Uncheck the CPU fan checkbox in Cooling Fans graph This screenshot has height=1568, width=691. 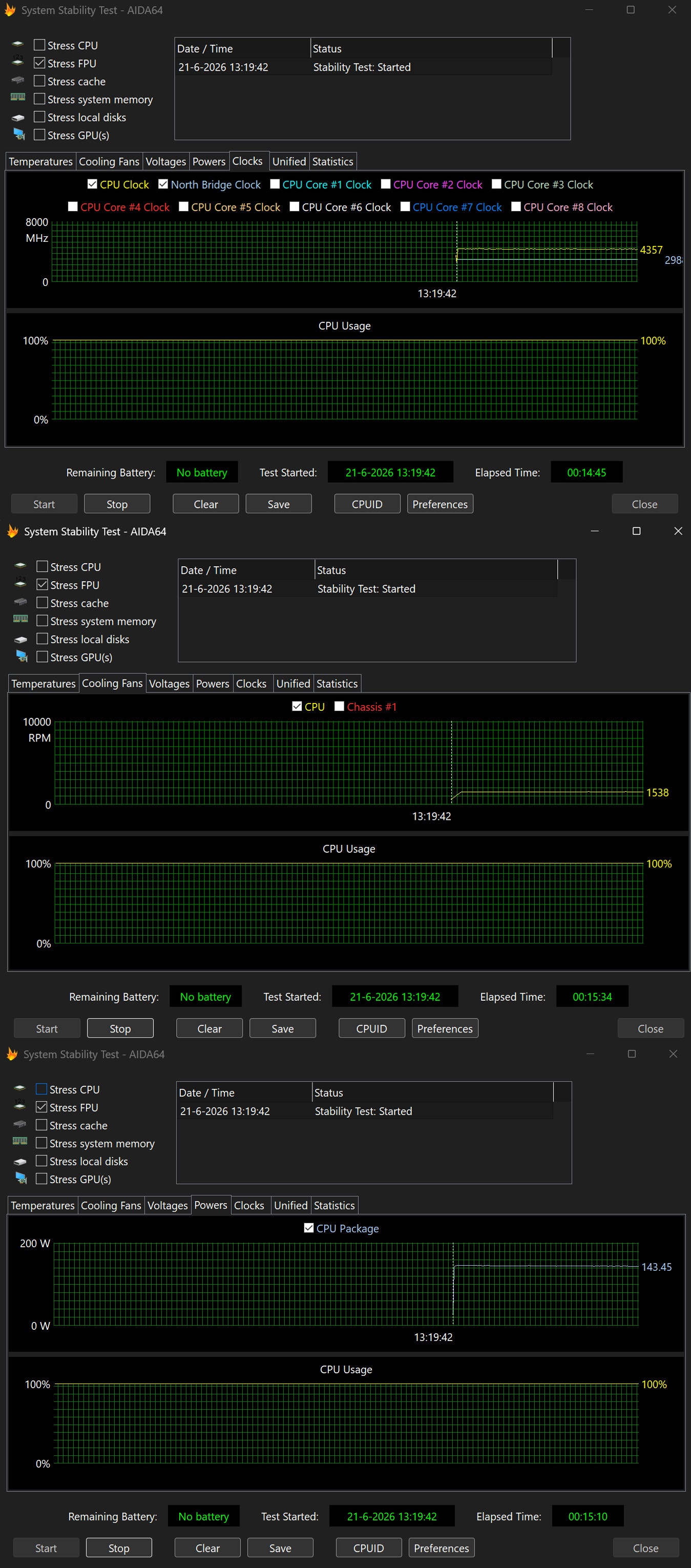(297, 706)
